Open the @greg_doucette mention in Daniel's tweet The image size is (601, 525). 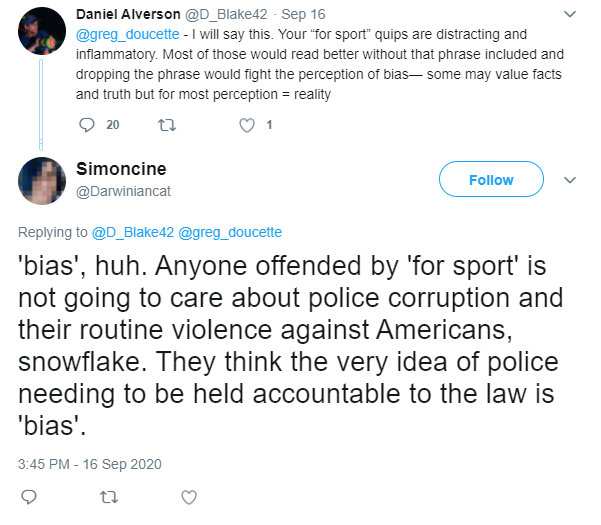point(128,34)
